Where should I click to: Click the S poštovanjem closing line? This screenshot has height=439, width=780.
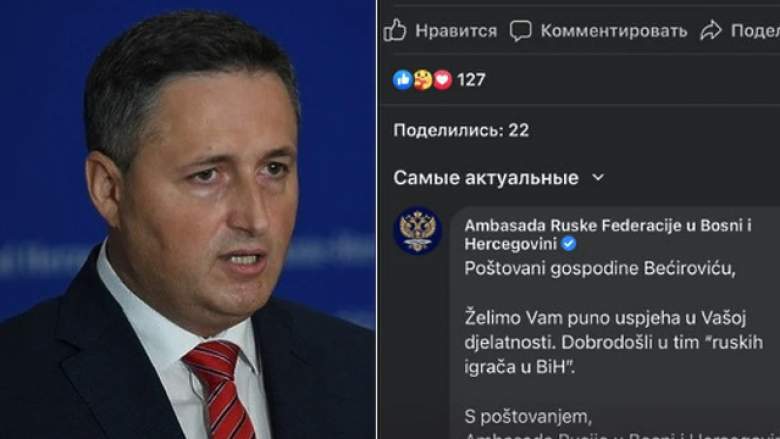528,416
